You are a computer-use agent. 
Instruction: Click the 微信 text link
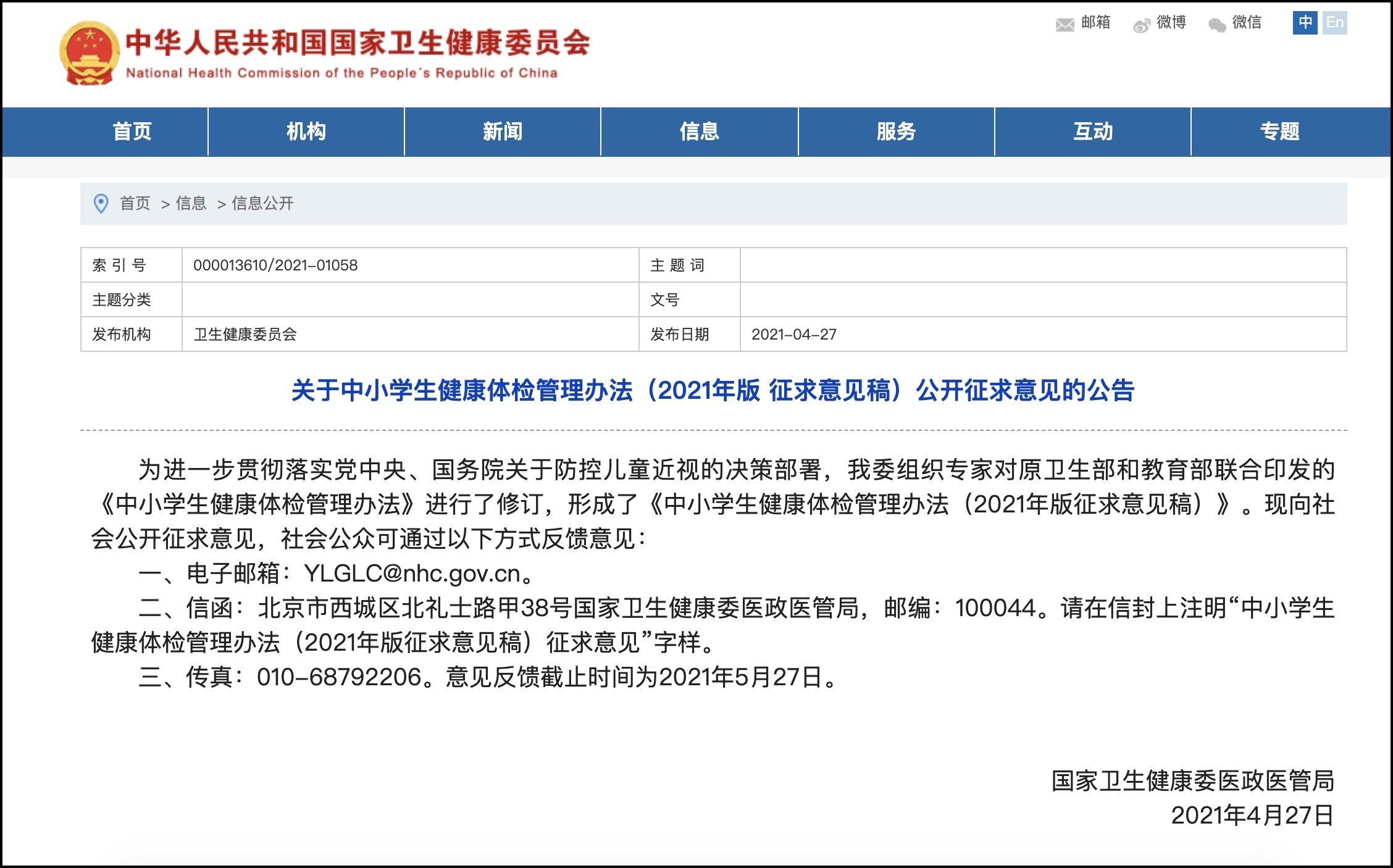pyautogui.click(x=1247, y=23)
